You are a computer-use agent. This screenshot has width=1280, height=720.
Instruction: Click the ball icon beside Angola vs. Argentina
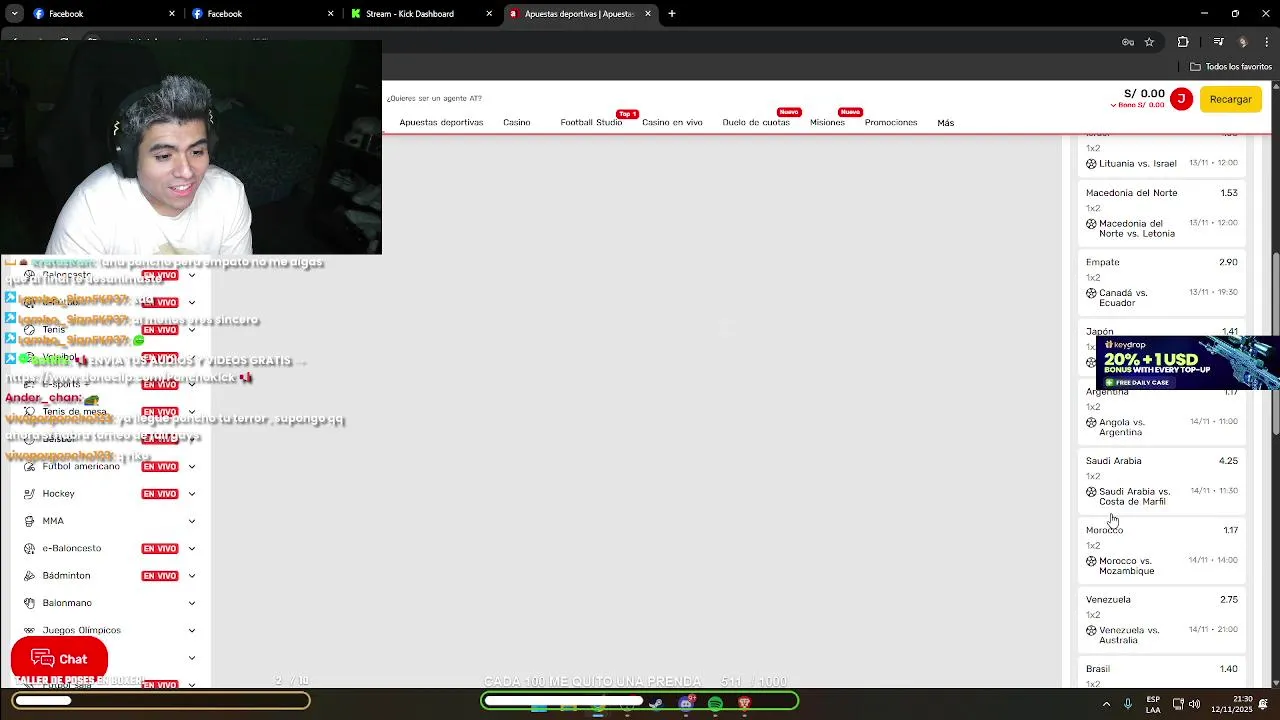pos(1091,422)
